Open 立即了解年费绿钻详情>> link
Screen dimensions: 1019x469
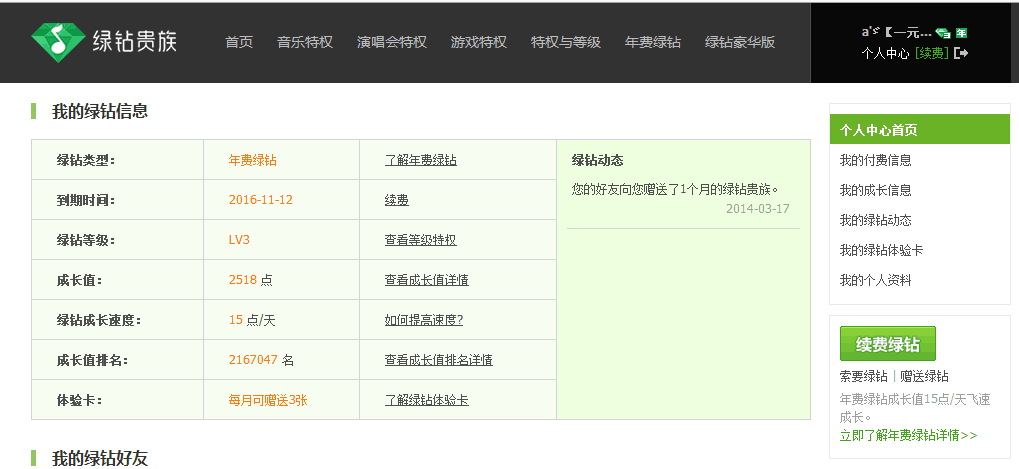(x=908, y=436)
